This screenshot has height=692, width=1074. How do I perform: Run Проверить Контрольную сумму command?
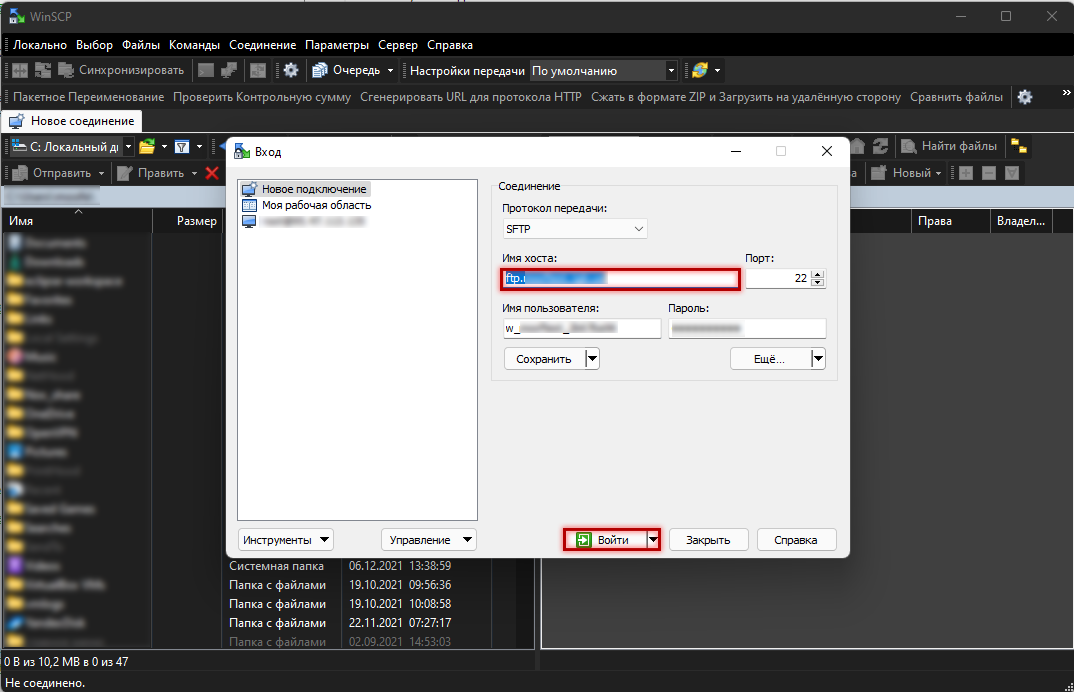tap(262, 97)
